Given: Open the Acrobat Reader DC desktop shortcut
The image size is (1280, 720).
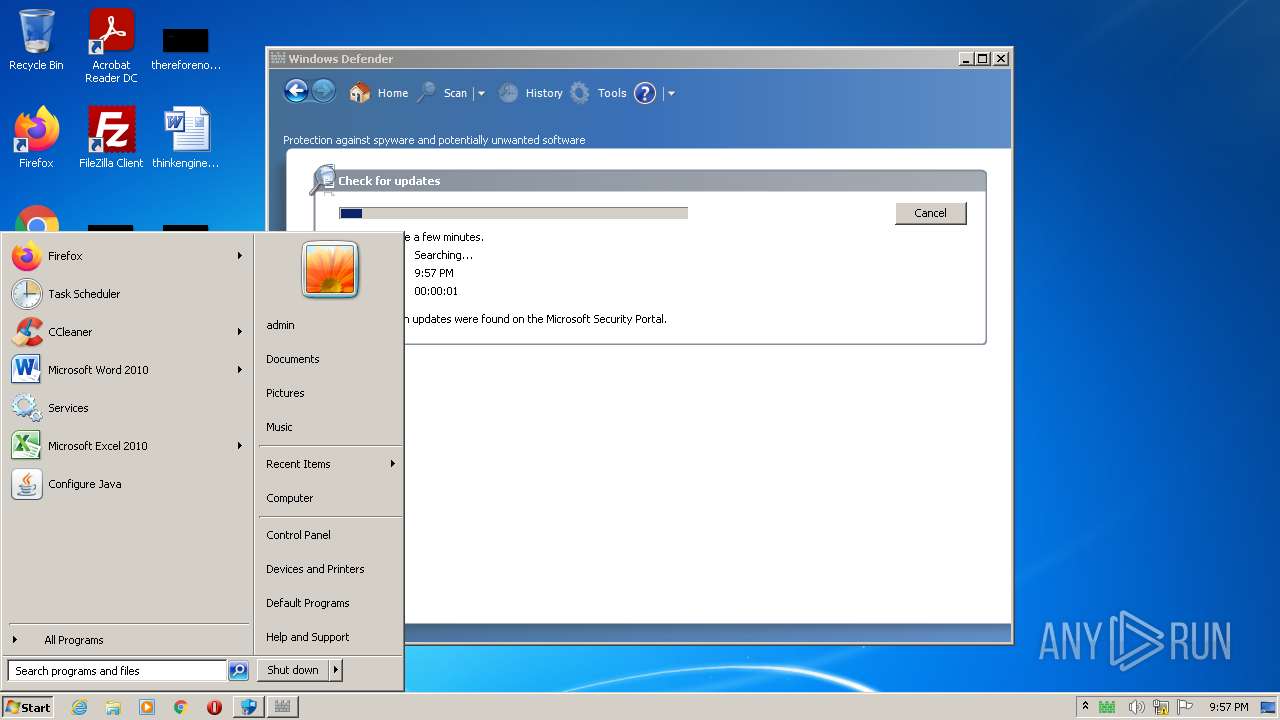Looking at the screenshot, I should 111,46.
